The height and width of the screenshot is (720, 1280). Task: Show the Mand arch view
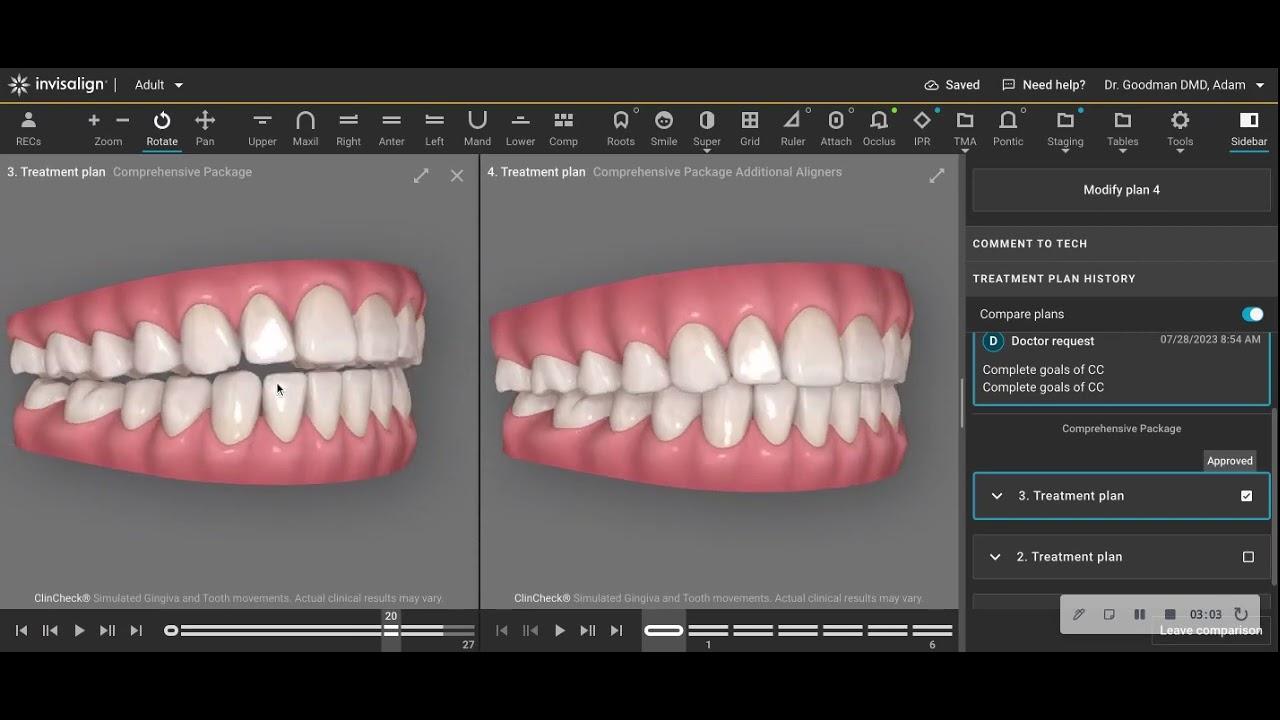pyautogui.click(x=477, y=128)
